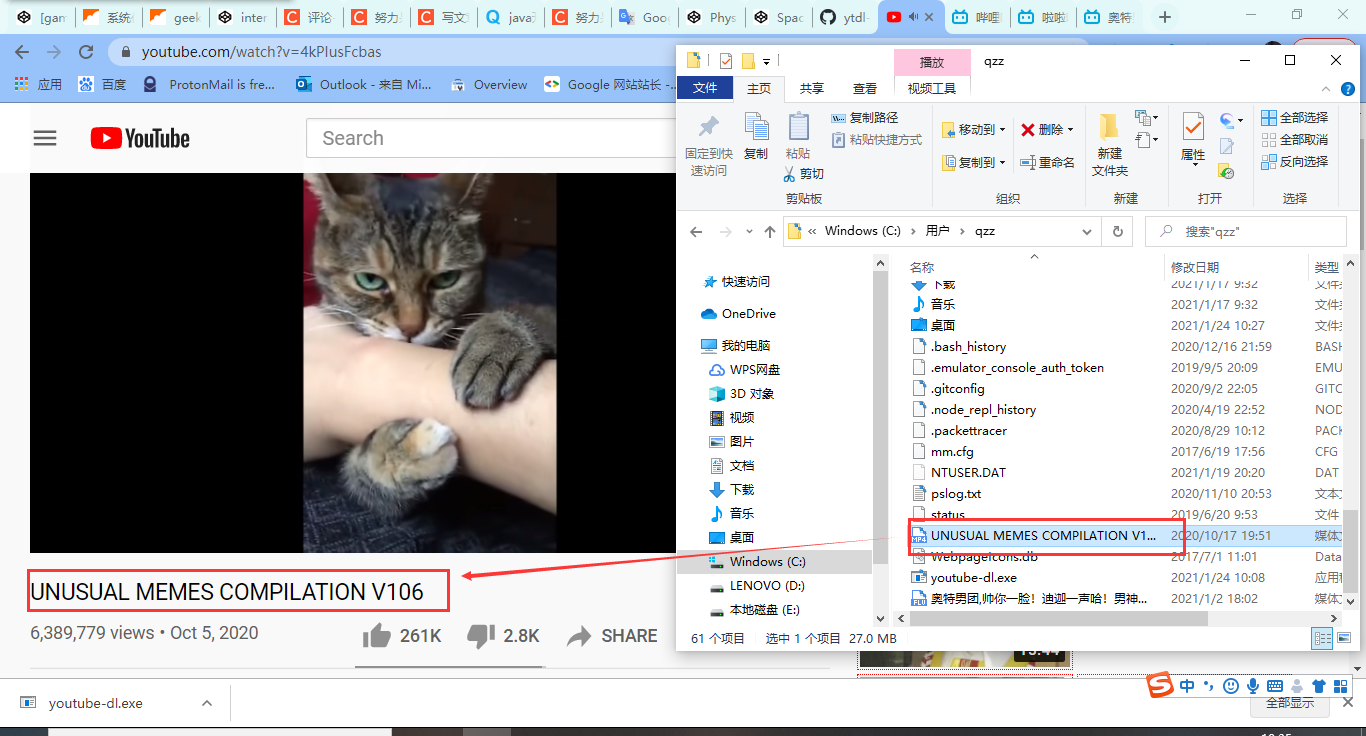Switch Explorer to details view
The height and width of the screenshot is (736, 1366).
point(1322,638)
